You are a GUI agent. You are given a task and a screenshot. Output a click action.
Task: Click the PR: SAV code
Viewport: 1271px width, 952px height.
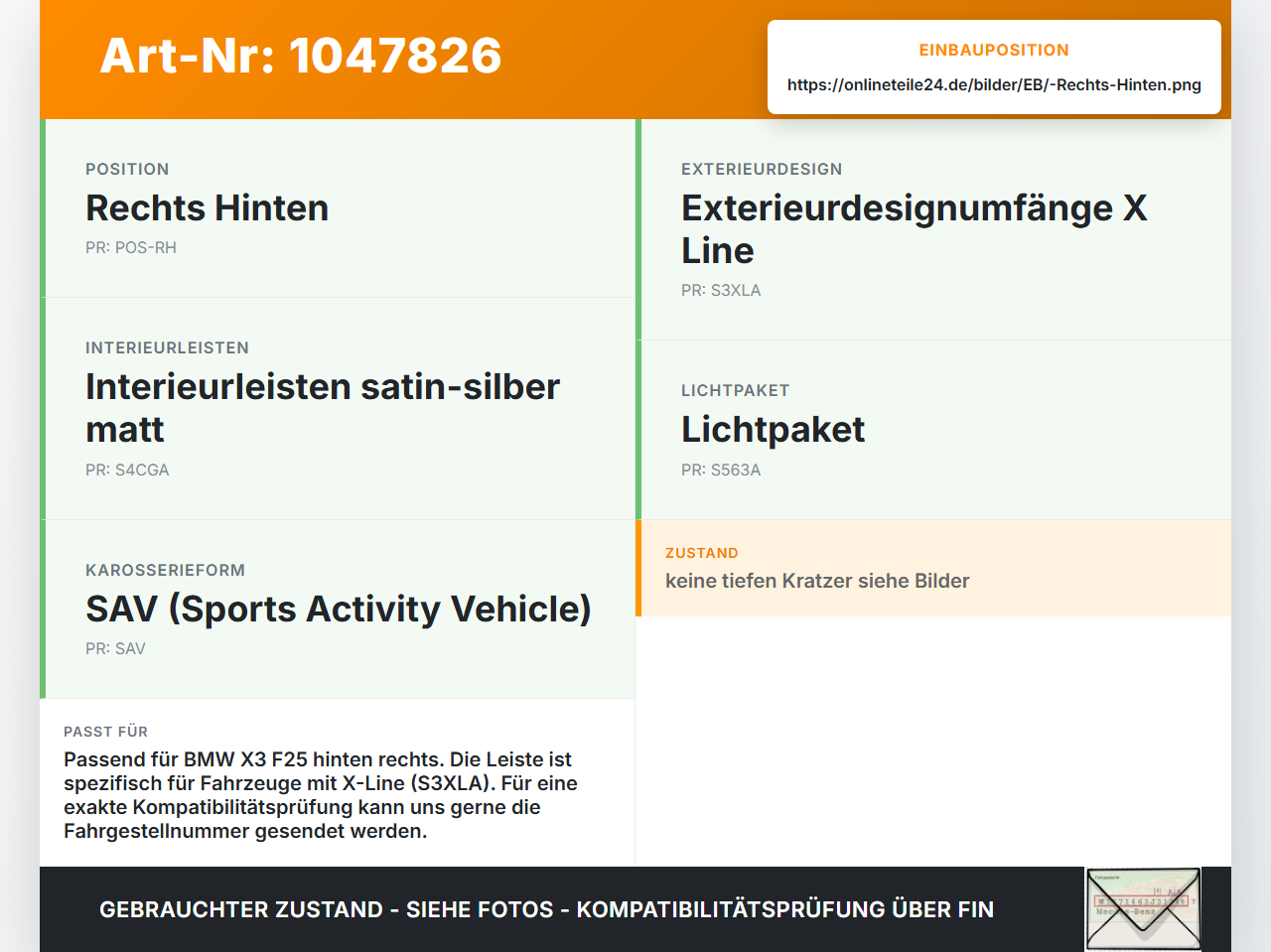(115, 648)
